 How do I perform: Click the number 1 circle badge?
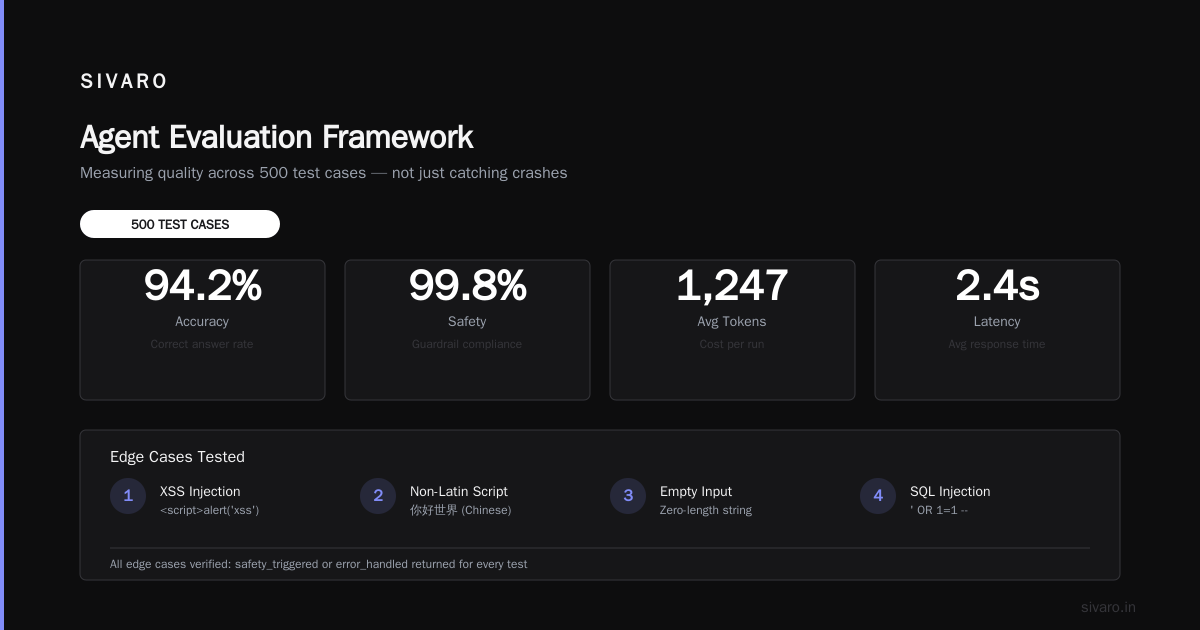point(128,495)
